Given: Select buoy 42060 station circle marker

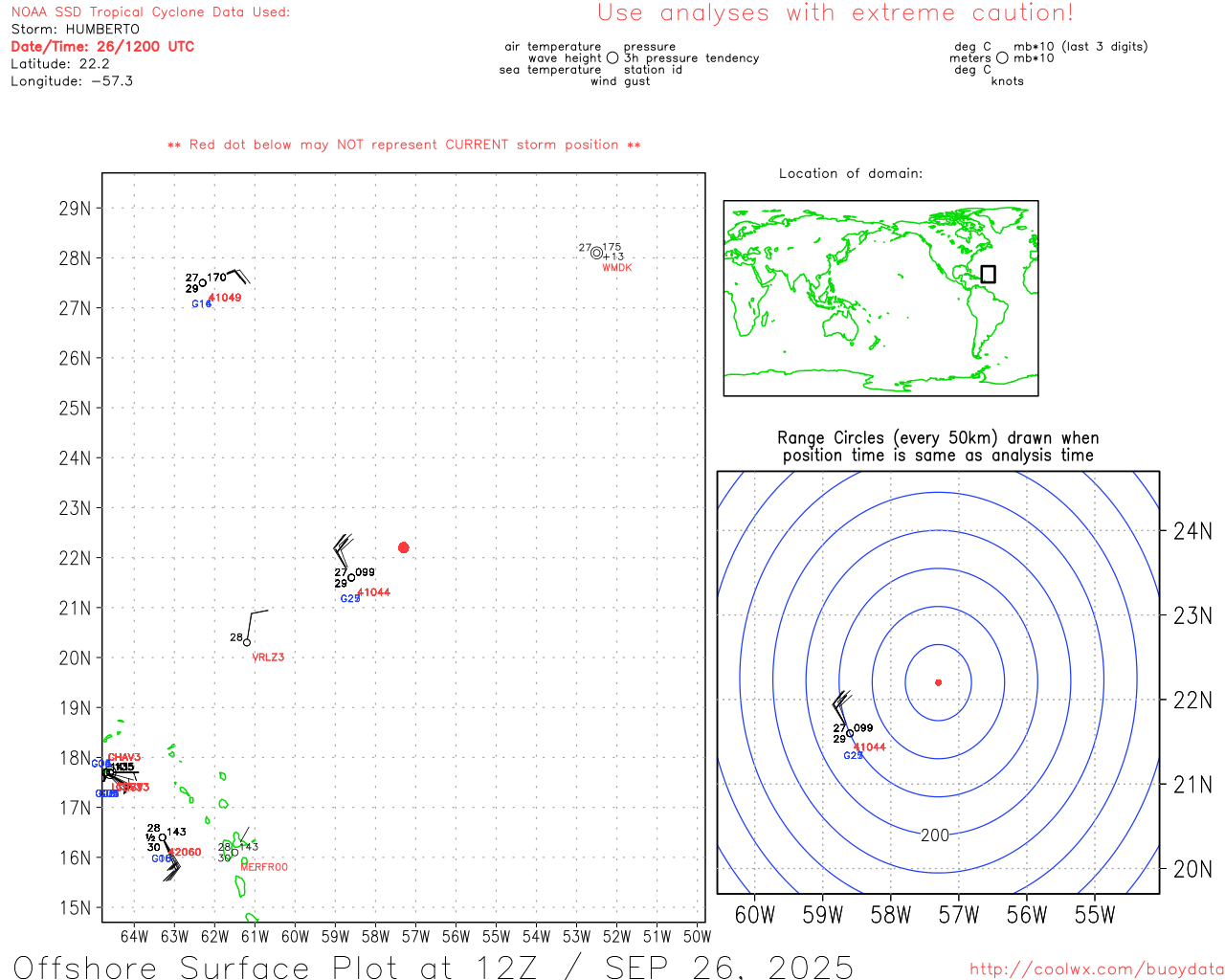Looking at the screenshot, I should click(163, 837).
